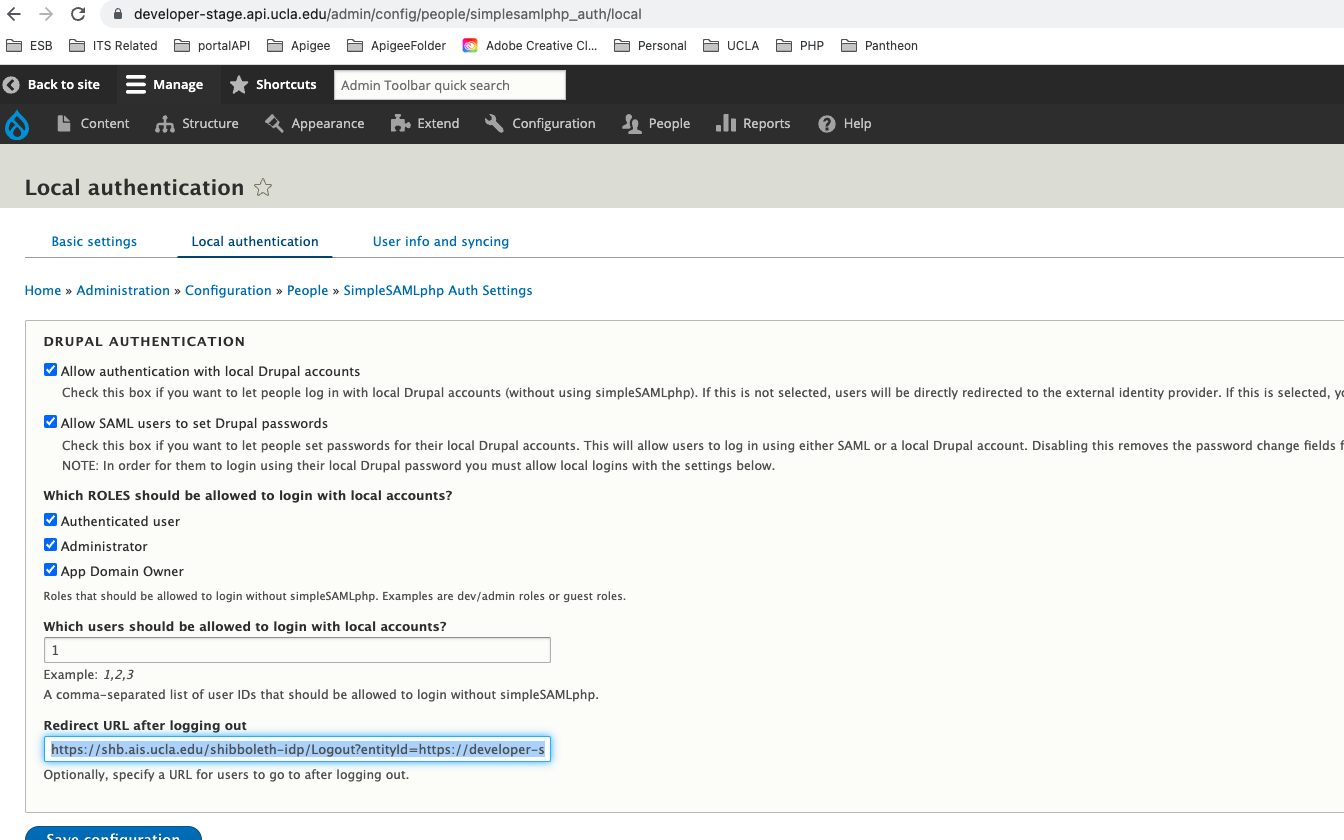Select the Appearance paintbrush icon
The height and width of the screenshot is (840, 1344).
point(272,123)
